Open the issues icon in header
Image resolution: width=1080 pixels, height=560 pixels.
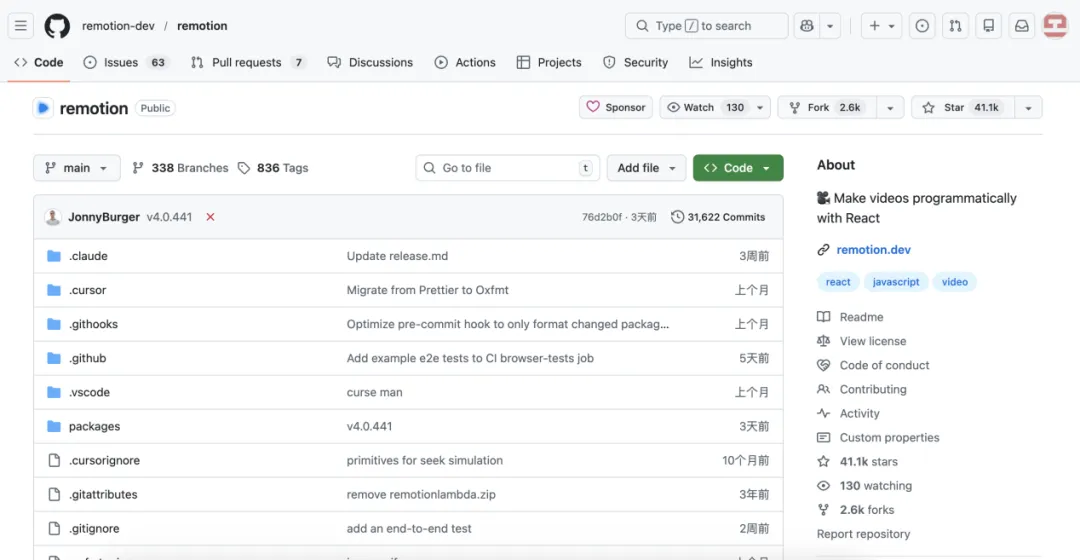click(x=922, y=25)
